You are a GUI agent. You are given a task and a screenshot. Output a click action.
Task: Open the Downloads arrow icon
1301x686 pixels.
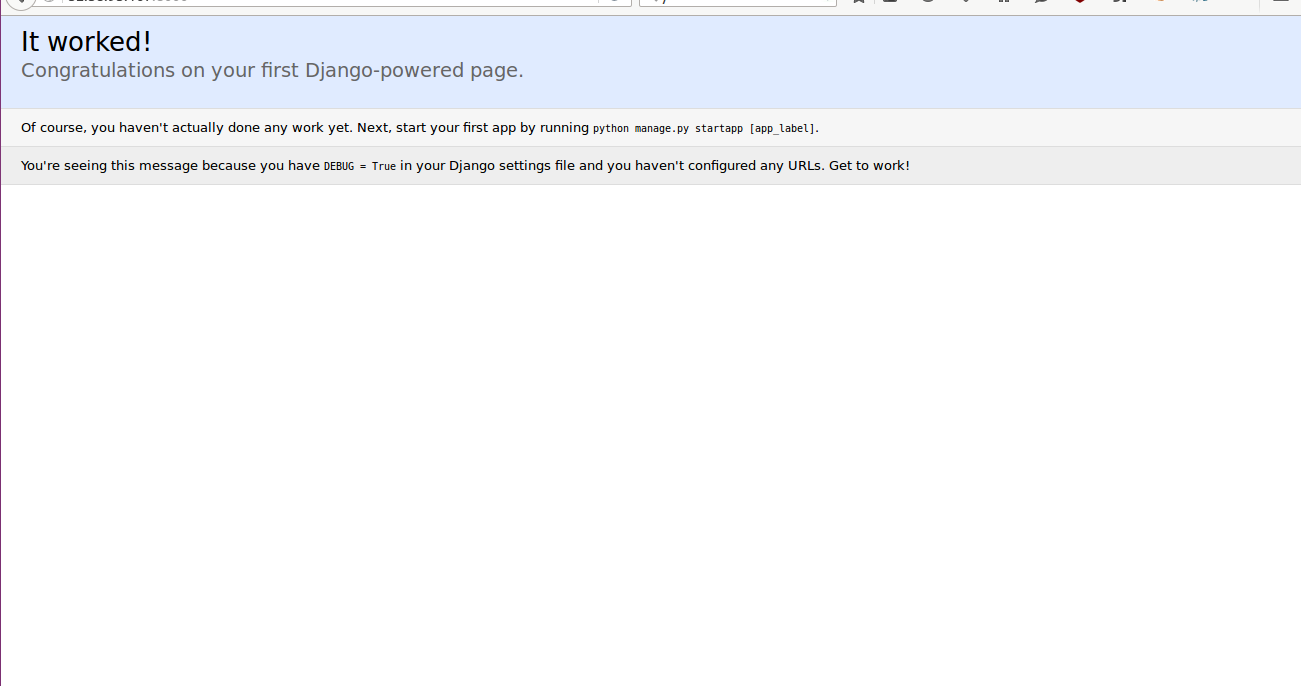pyautogui.click(x=966, y=2)
